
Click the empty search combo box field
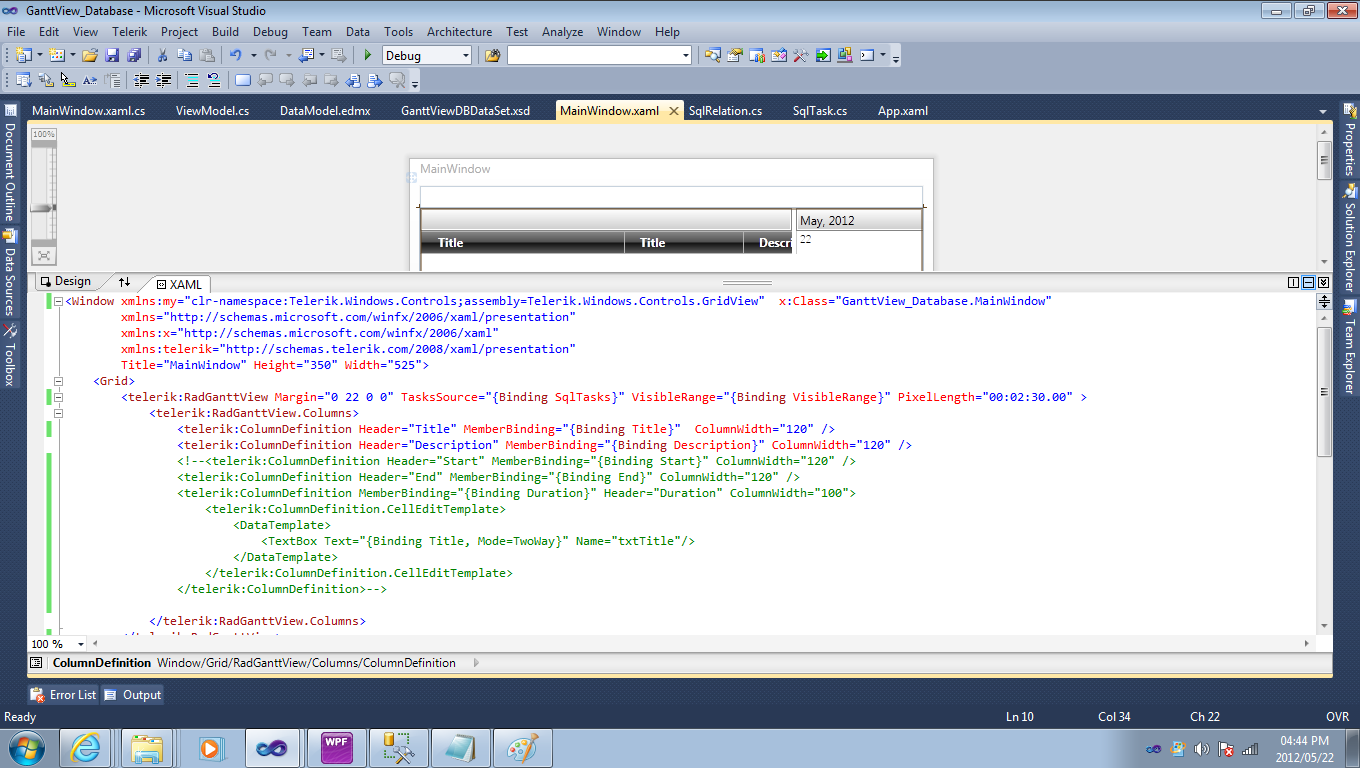tap(599, 56)
